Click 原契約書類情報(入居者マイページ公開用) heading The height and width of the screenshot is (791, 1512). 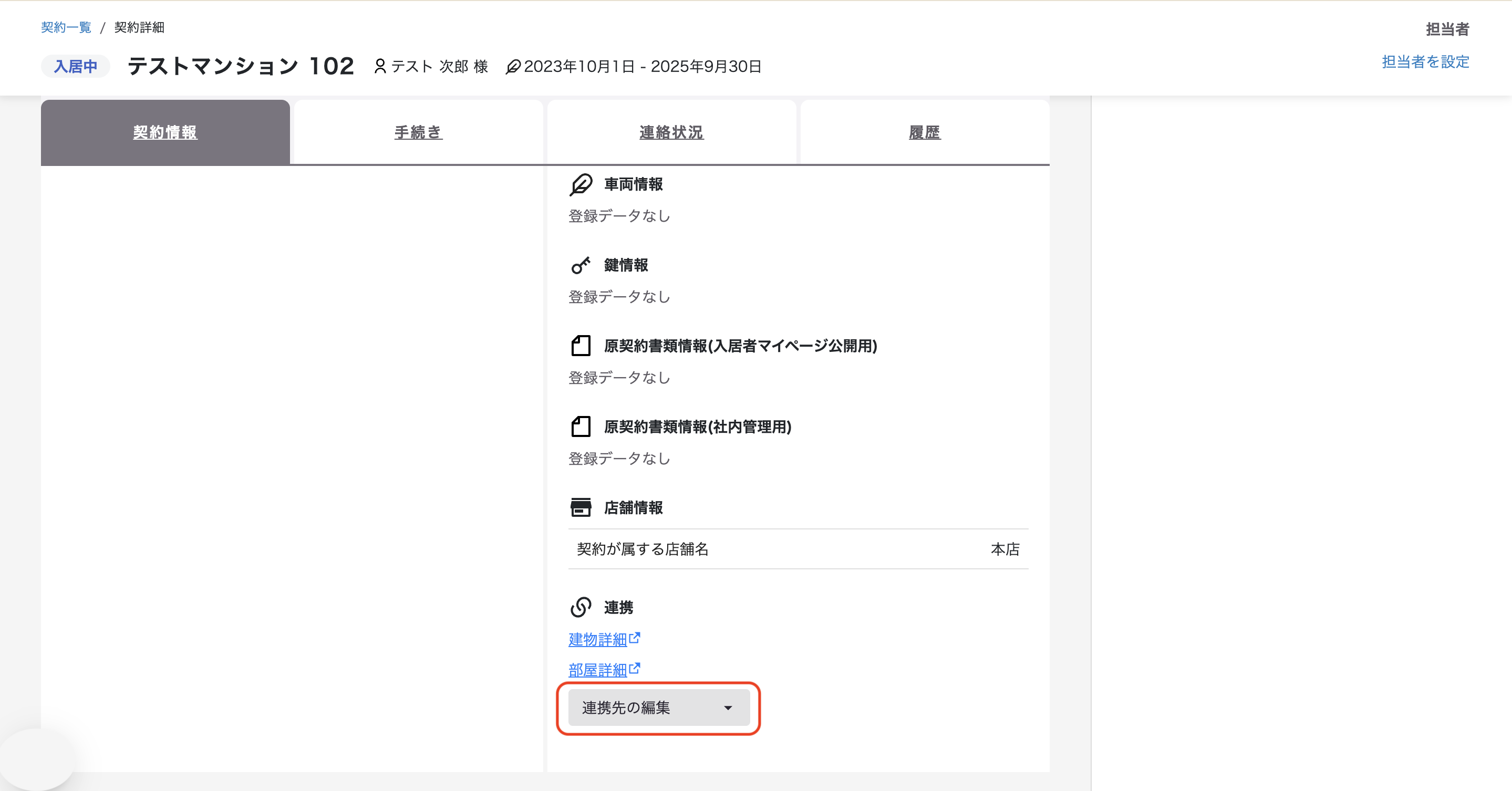coord(741,346)
